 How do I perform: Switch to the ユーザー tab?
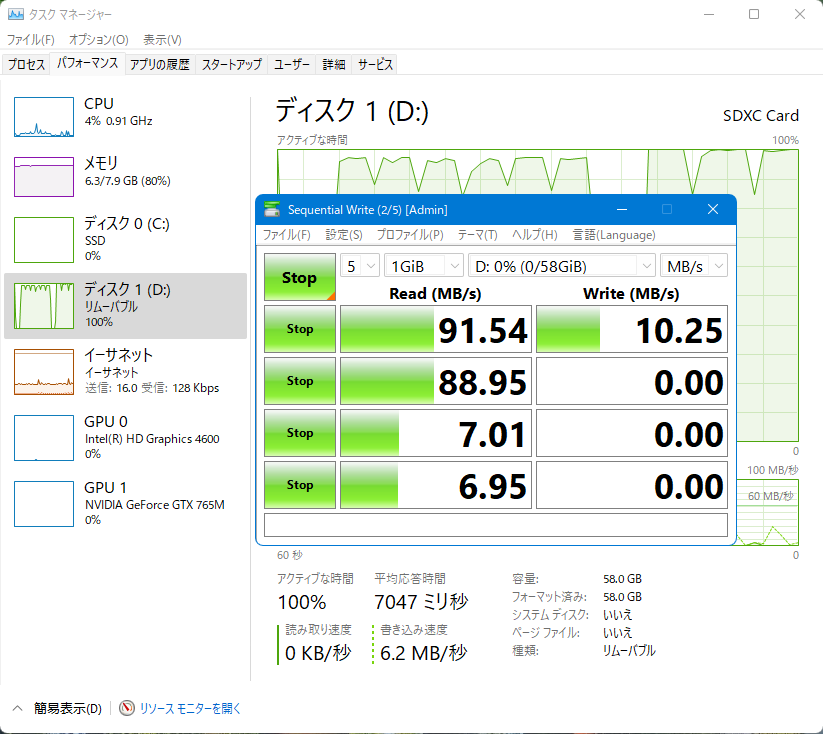(292, 65)
